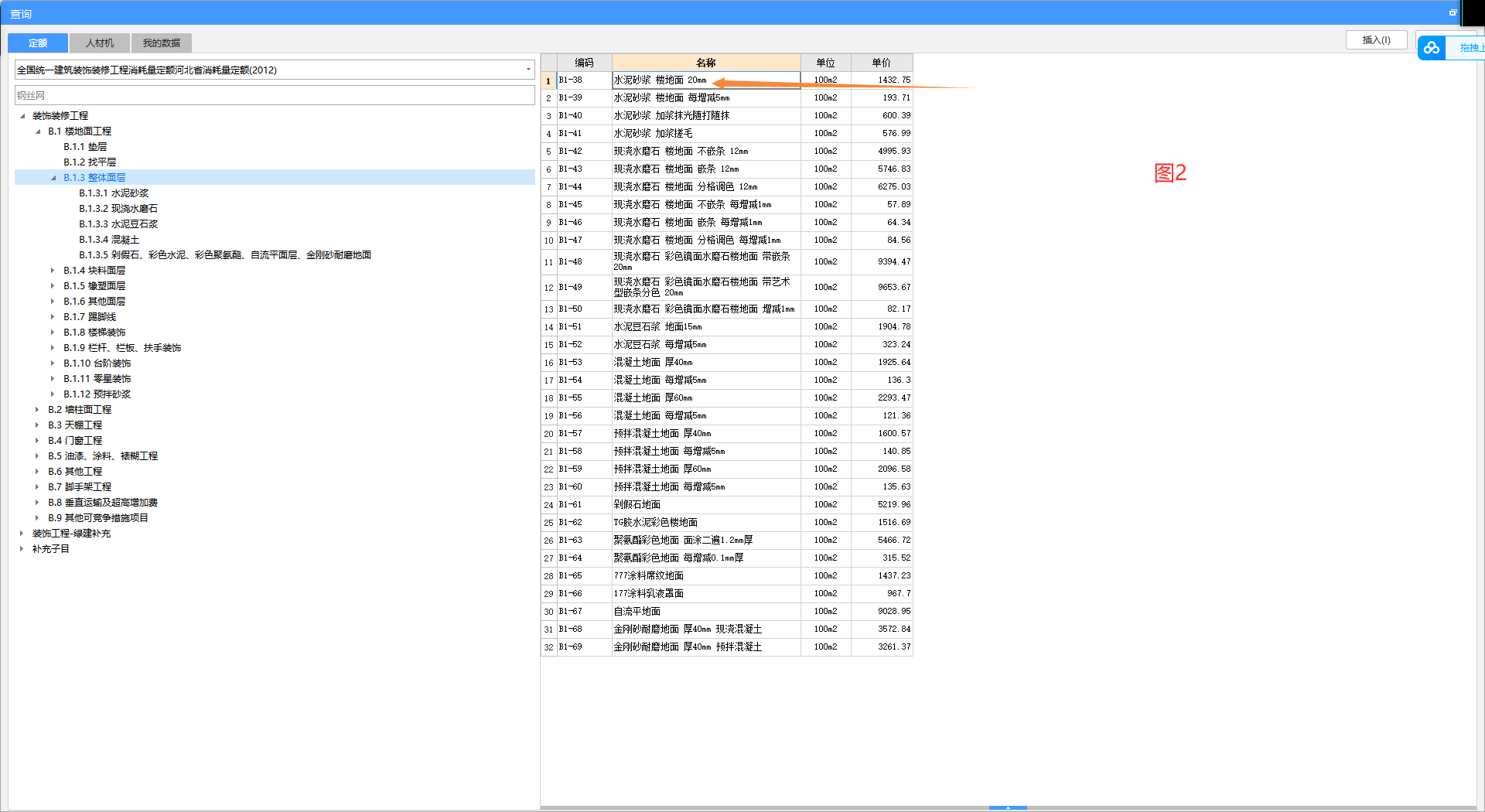Viewport: 1485px width, 812px height.
Task: Click the TG胶水泥彩色楼地面 name cell
Action: click(706, 523)
